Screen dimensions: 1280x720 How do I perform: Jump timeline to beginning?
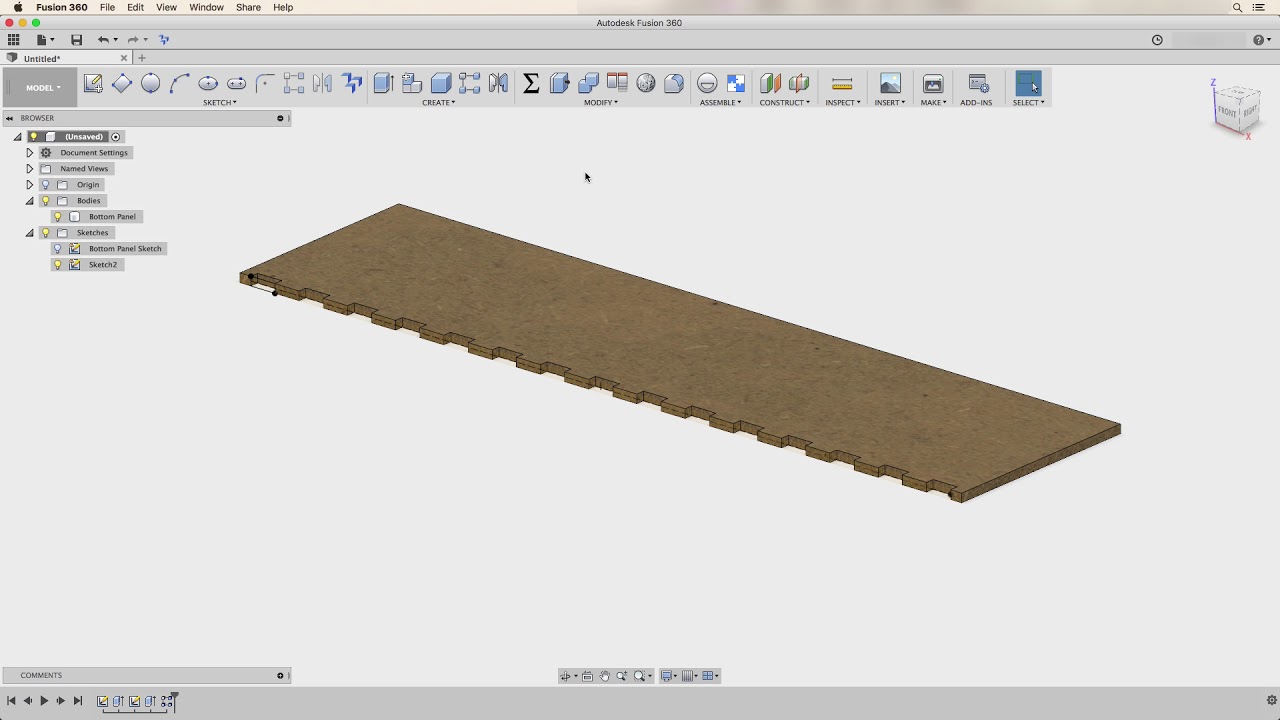pos(11,701)
